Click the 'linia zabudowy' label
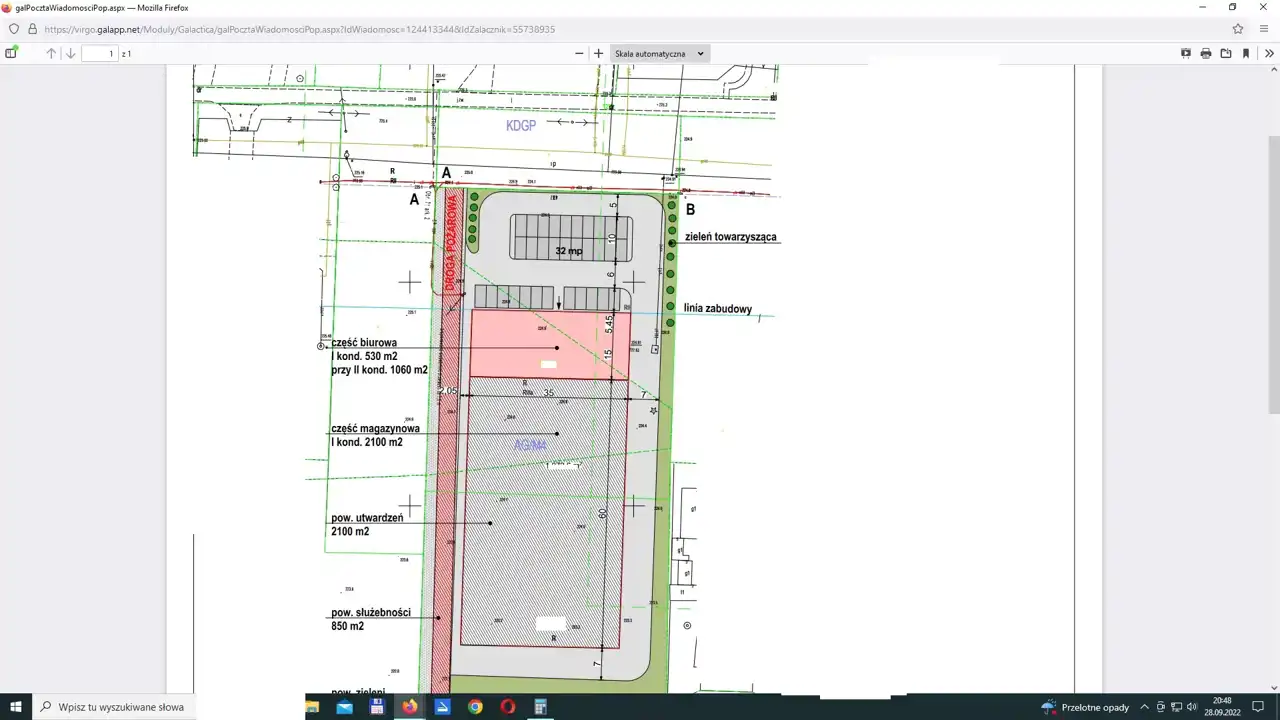The width and height of the screenshot is (1280, 720). pos(718,309)
